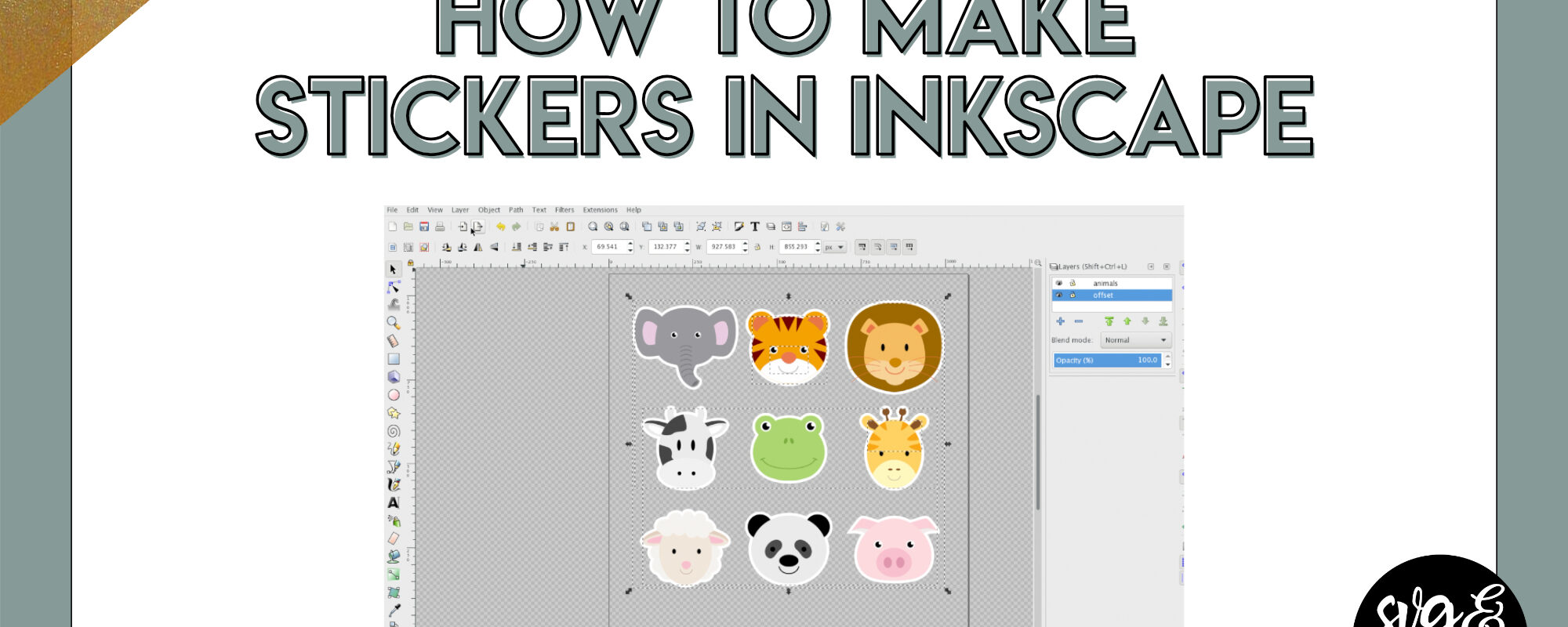
Task: Click the Opacity (%) slider bar
Action: (1107, 361)
